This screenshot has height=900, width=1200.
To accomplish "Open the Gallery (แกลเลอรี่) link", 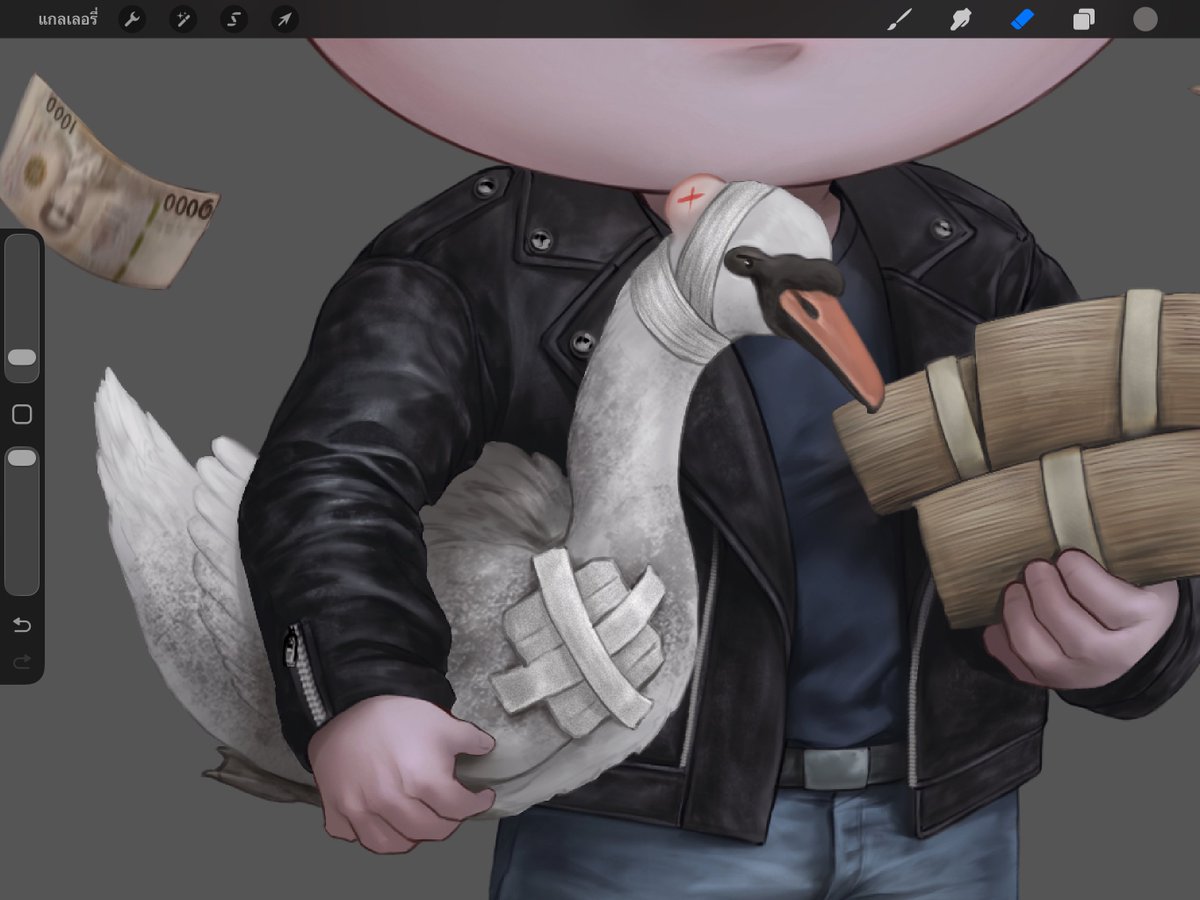I will [68, 19].
